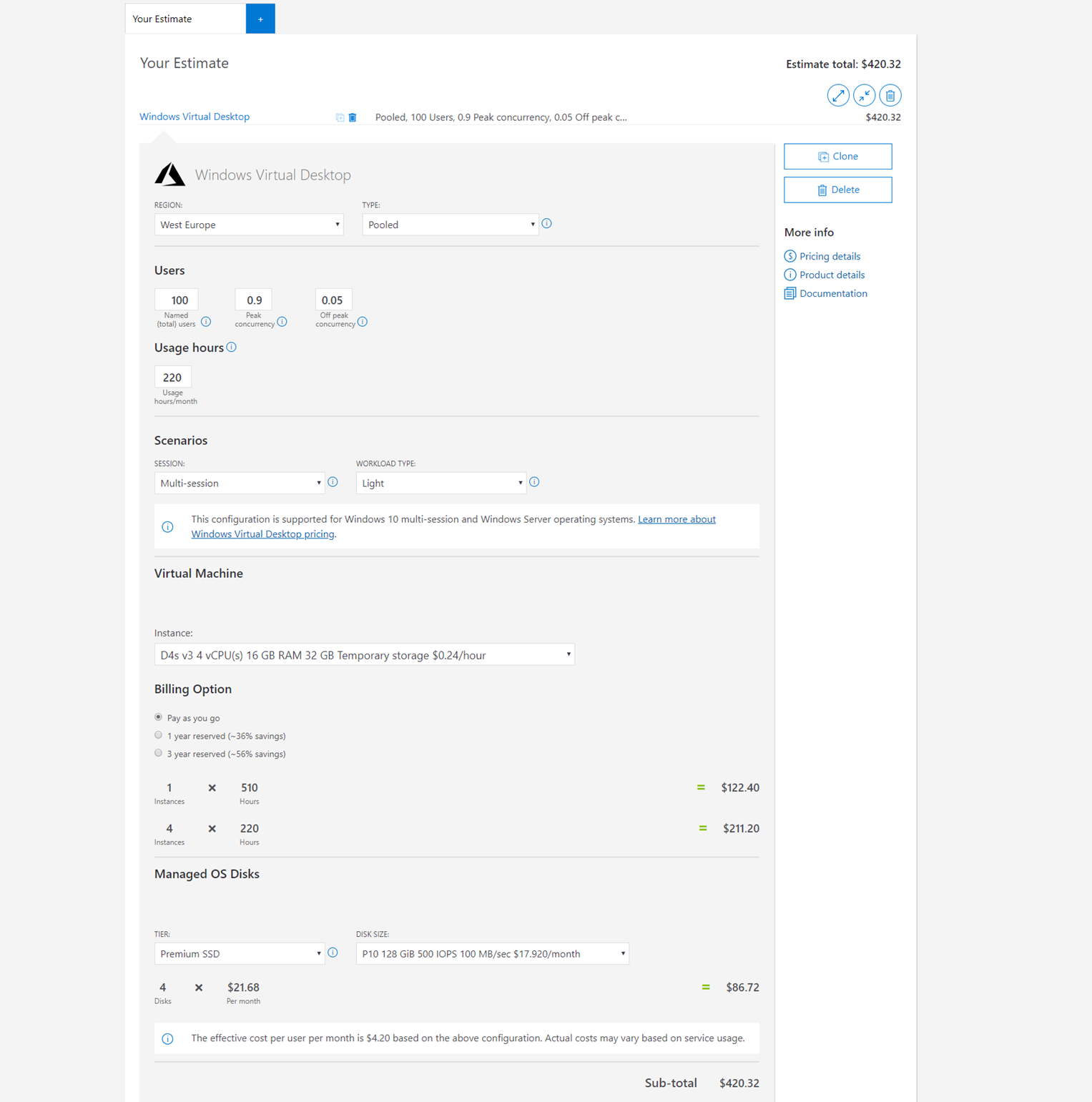Expand the VM Instance dropdown
This screenshot has width=1092, height=1102.
(364, 654)
